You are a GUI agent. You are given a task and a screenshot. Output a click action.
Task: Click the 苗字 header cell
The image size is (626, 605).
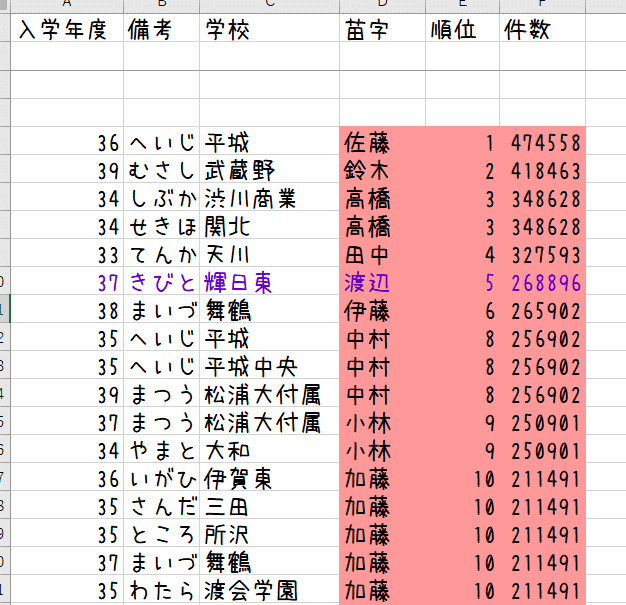[382, 28]
